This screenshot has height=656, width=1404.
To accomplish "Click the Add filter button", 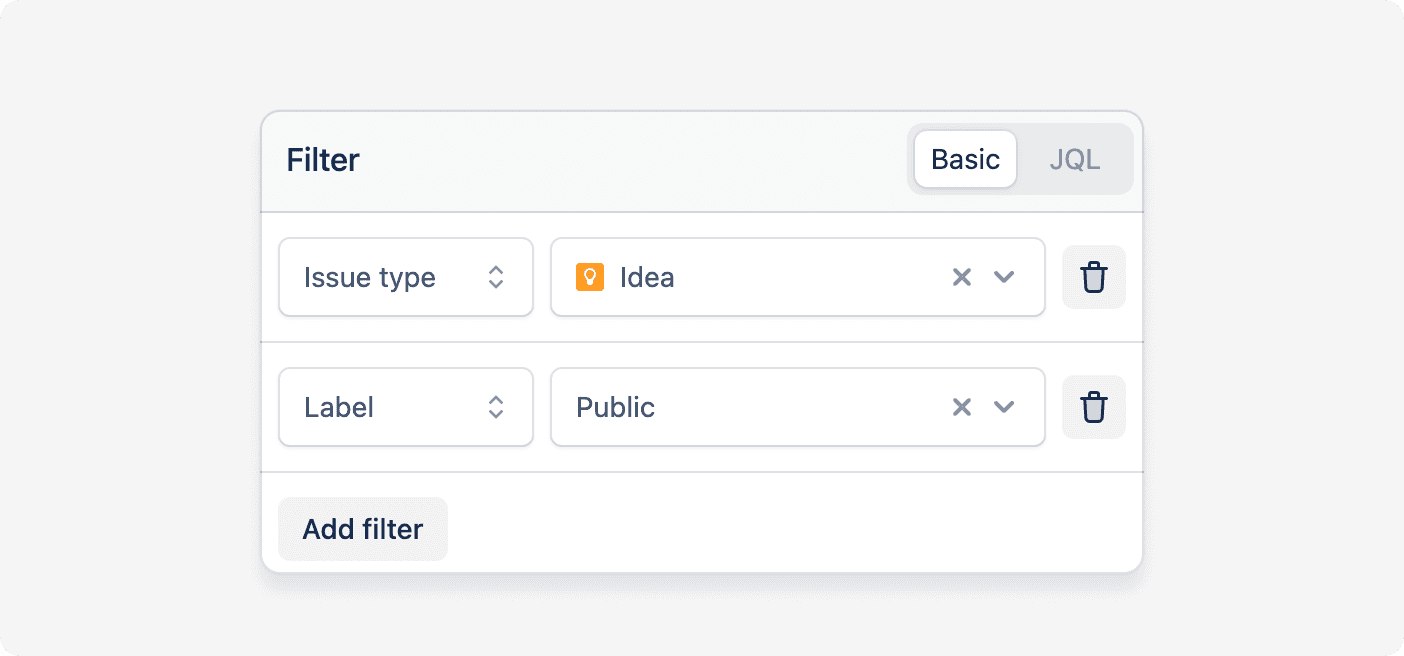I will (363, 529).
